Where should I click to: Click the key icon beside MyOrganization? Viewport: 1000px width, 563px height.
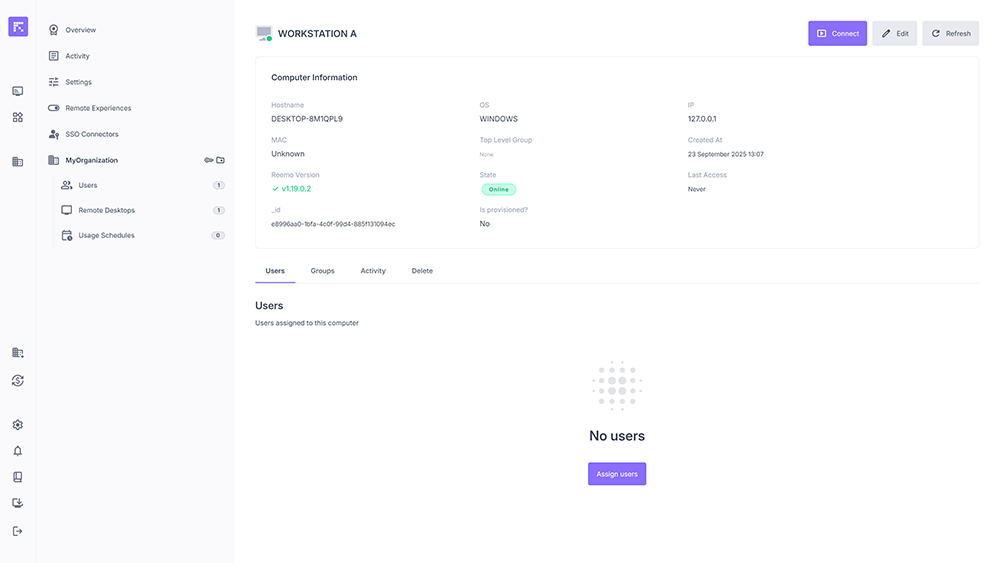(209, 160)
